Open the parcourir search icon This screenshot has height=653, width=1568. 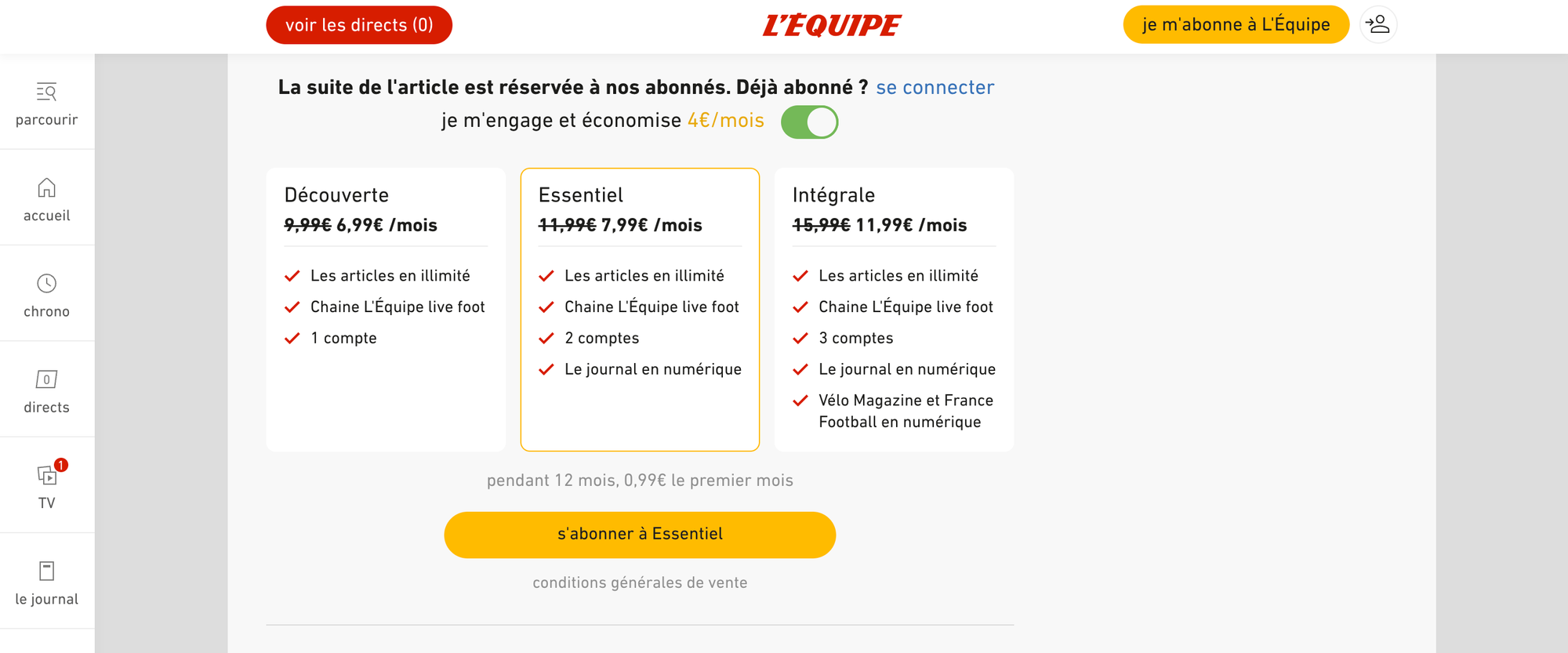pyautogui.click(x=47, y=92)
